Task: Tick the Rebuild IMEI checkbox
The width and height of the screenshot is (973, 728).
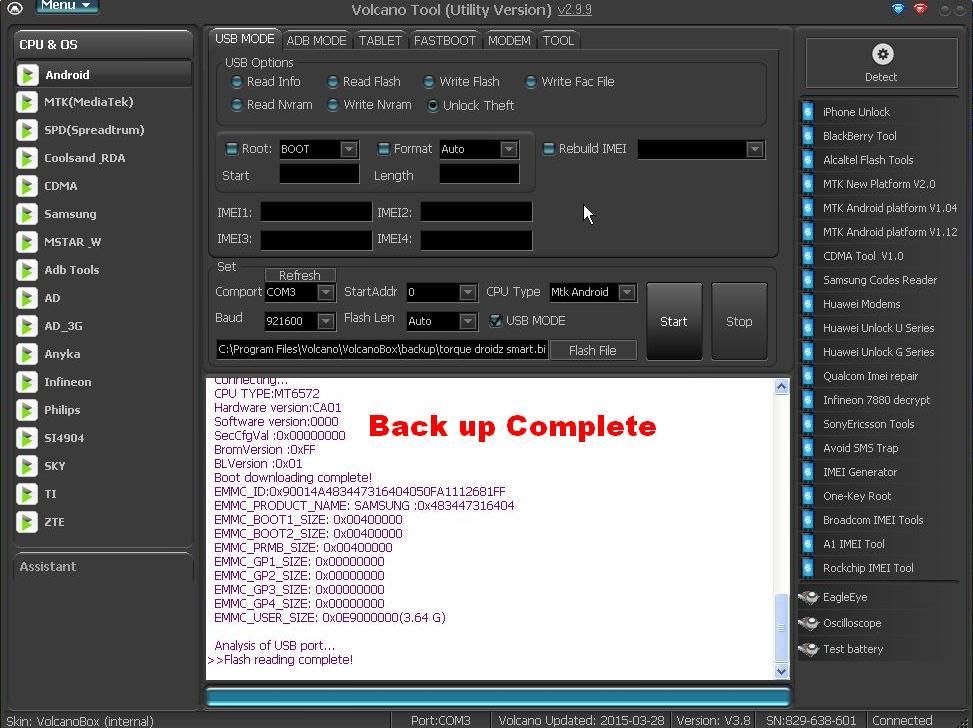Action: click(548, 149)
